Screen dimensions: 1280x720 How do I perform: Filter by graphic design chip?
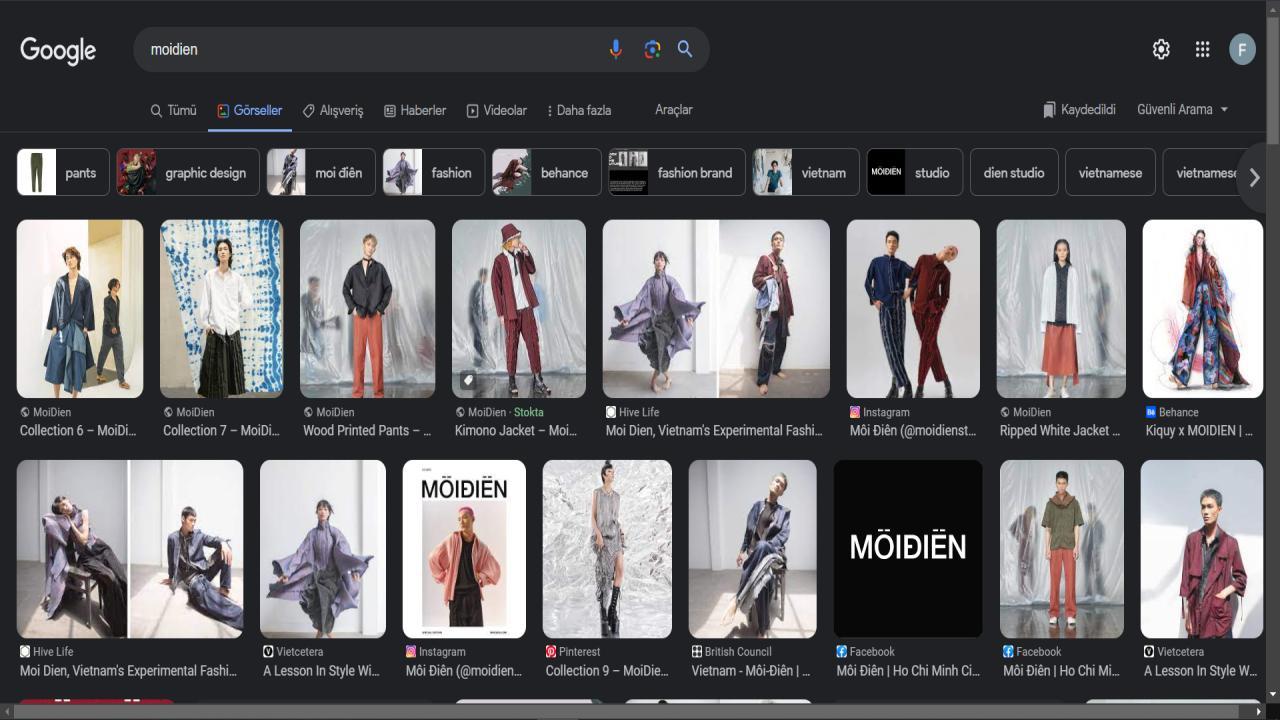pos(188,172)
